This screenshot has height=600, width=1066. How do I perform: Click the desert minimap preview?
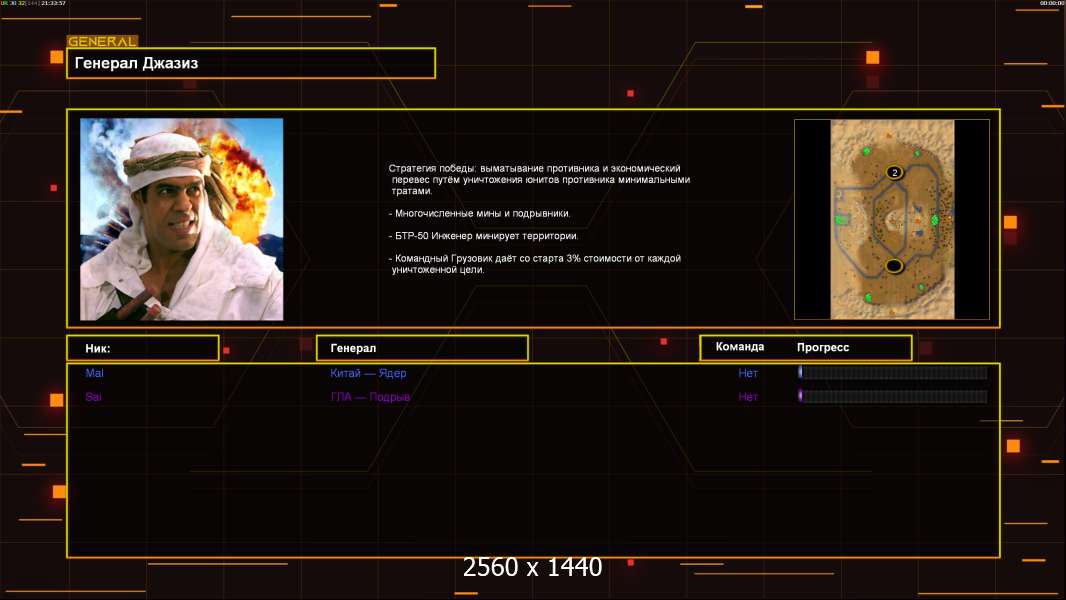point(892,219)
